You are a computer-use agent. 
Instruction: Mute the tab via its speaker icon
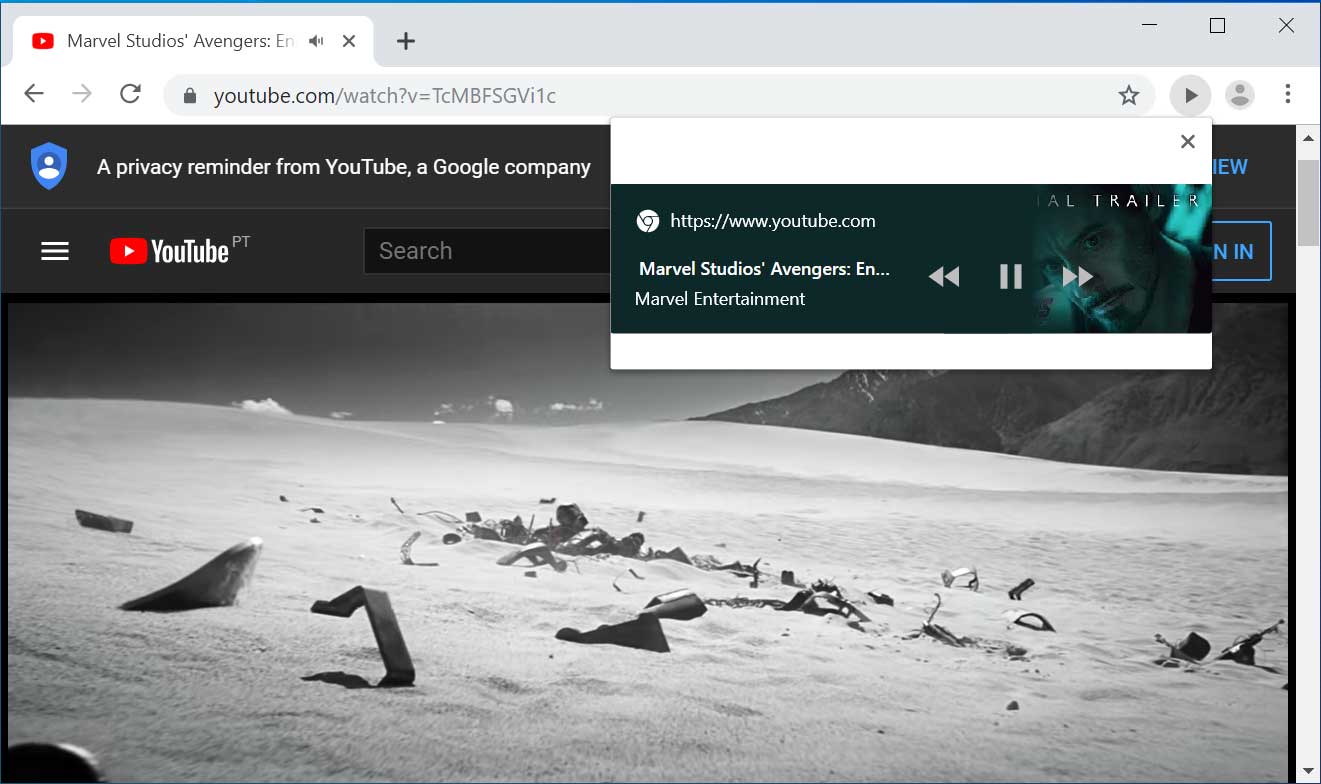coord(317,41)
